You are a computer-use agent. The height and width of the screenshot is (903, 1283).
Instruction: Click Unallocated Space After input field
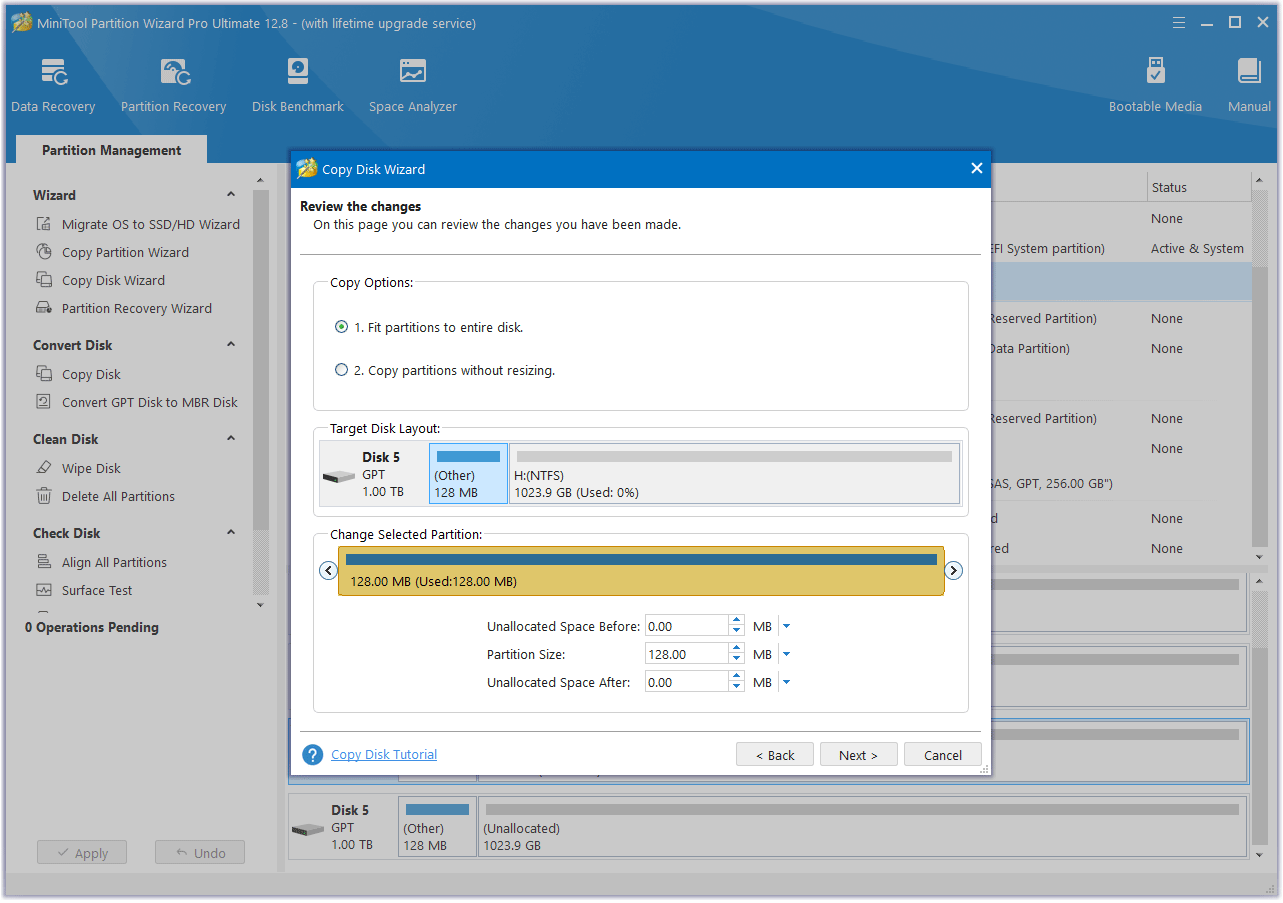[x=687, y=682]
